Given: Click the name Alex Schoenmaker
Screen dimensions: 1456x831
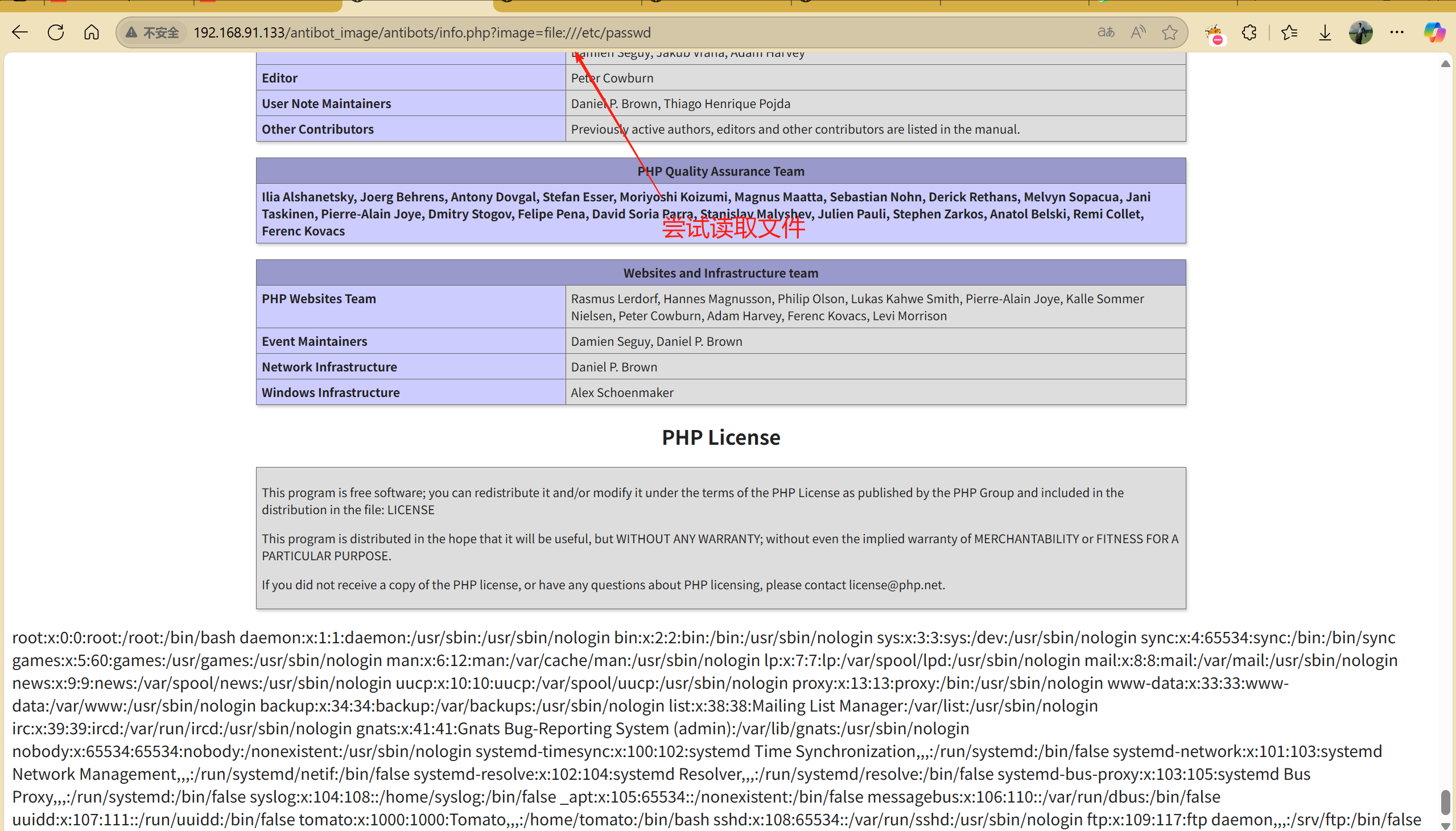Looking at the screenshot, I should [622, 392].
